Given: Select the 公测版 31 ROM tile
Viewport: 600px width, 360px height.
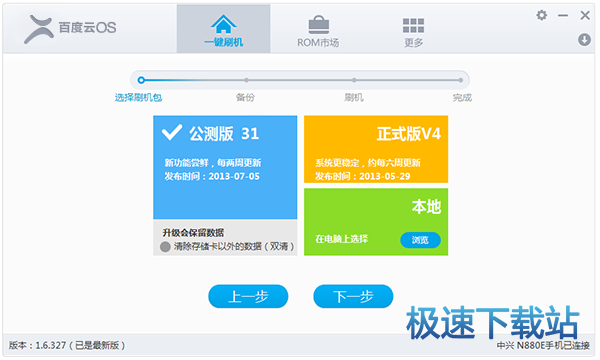Looking at the screenshot, I should [x=225, y=167].
